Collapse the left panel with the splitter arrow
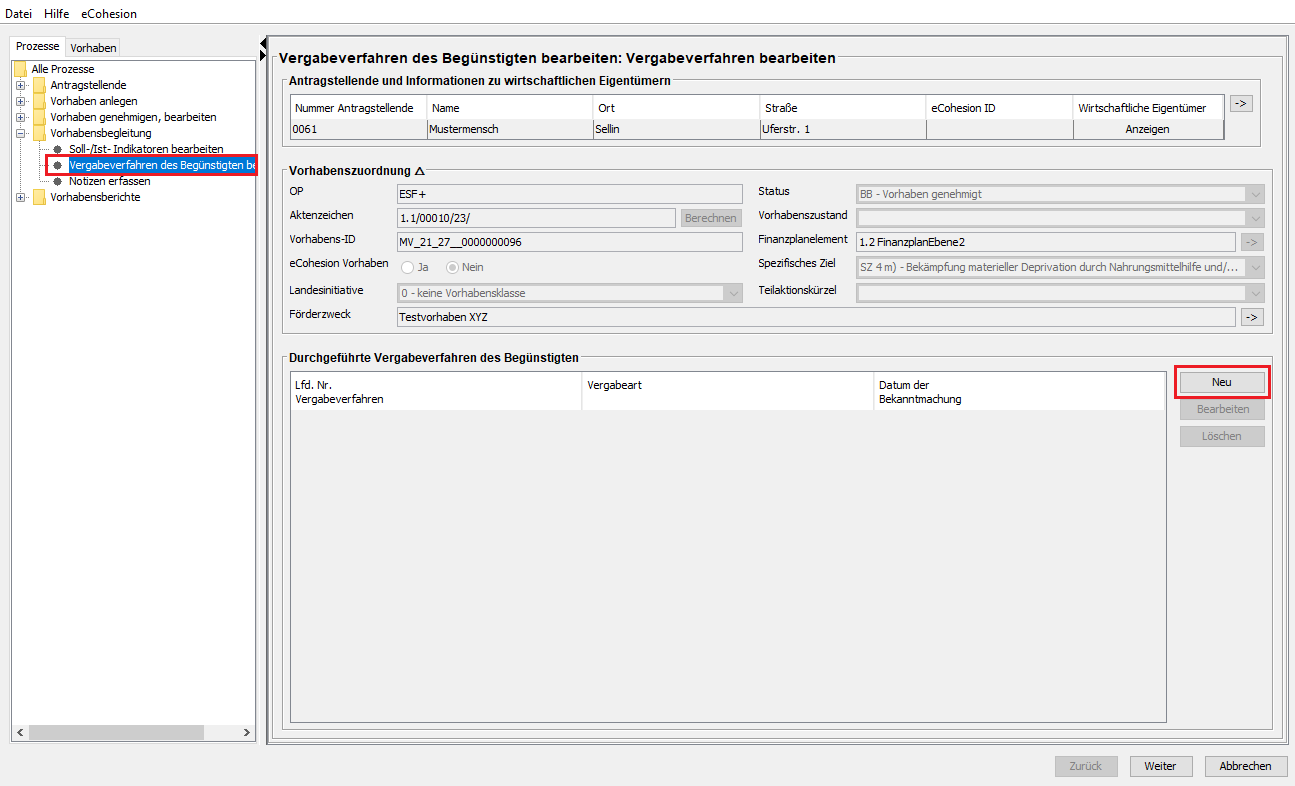Screen dimensions: 1295x786 (x=263, y=43)
